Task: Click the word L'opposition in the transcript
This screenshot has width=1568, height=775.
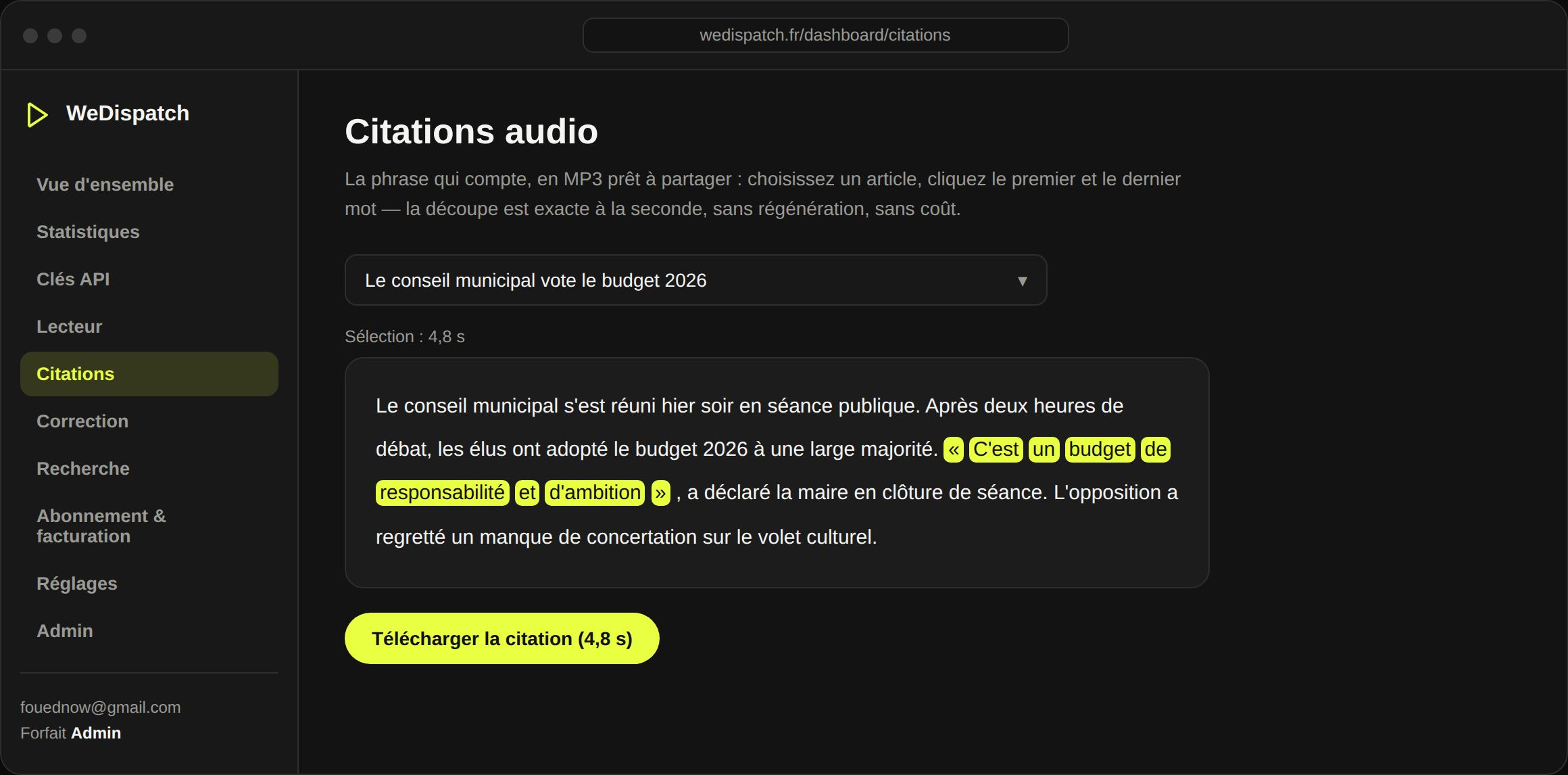Action: tap(1108, 492)
